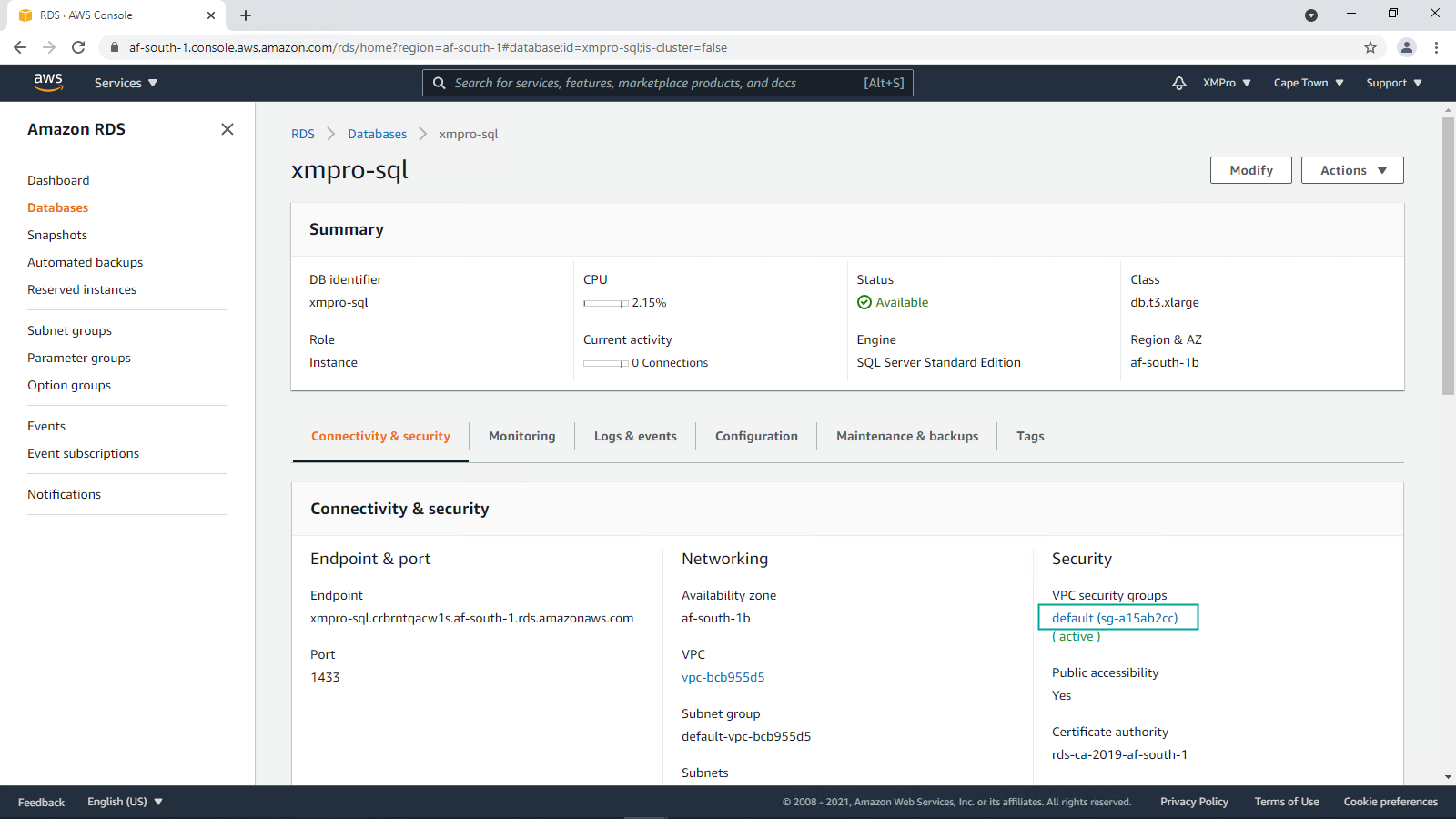Image resolution: width=1456 pixels, height=819 pixels.
Task: Click the browser forward arrow
Action: point(49,47)
